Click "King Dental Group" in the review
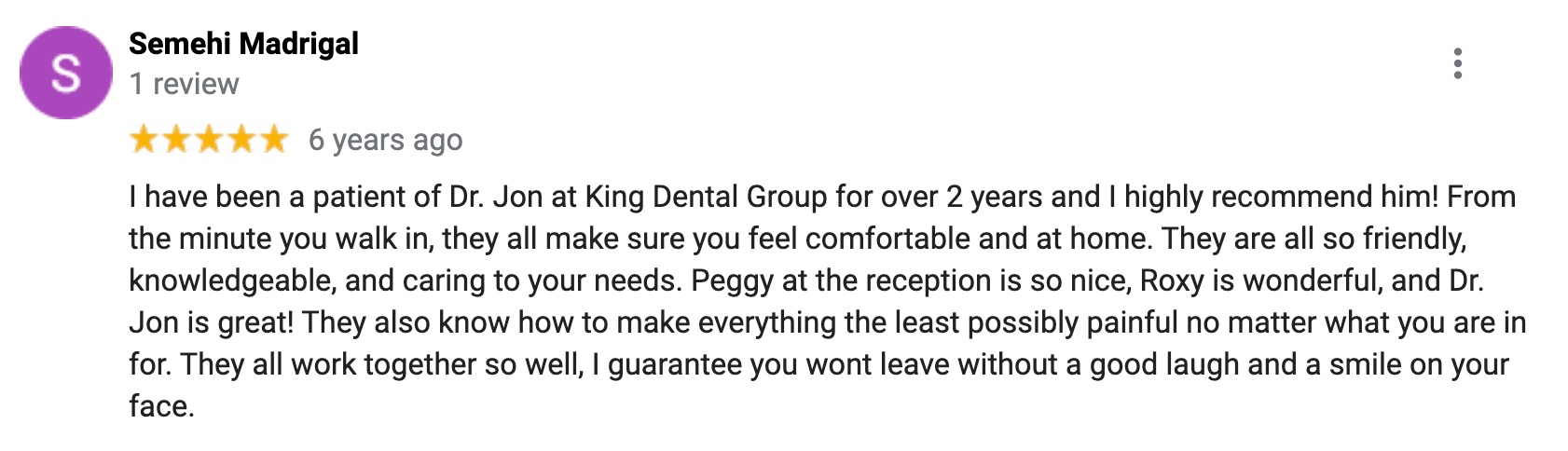This screenshot has width=1568, height=451. [x=706, y=197]
